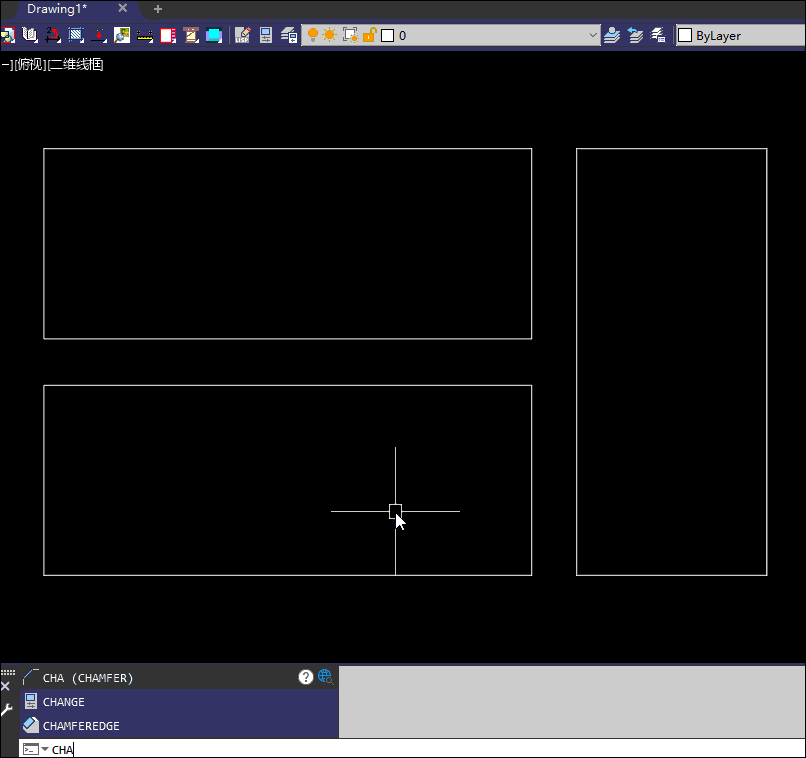Toggle layer 0 viewport freeze icon
This screenshot has height=758, width=806.
(351, 35)
